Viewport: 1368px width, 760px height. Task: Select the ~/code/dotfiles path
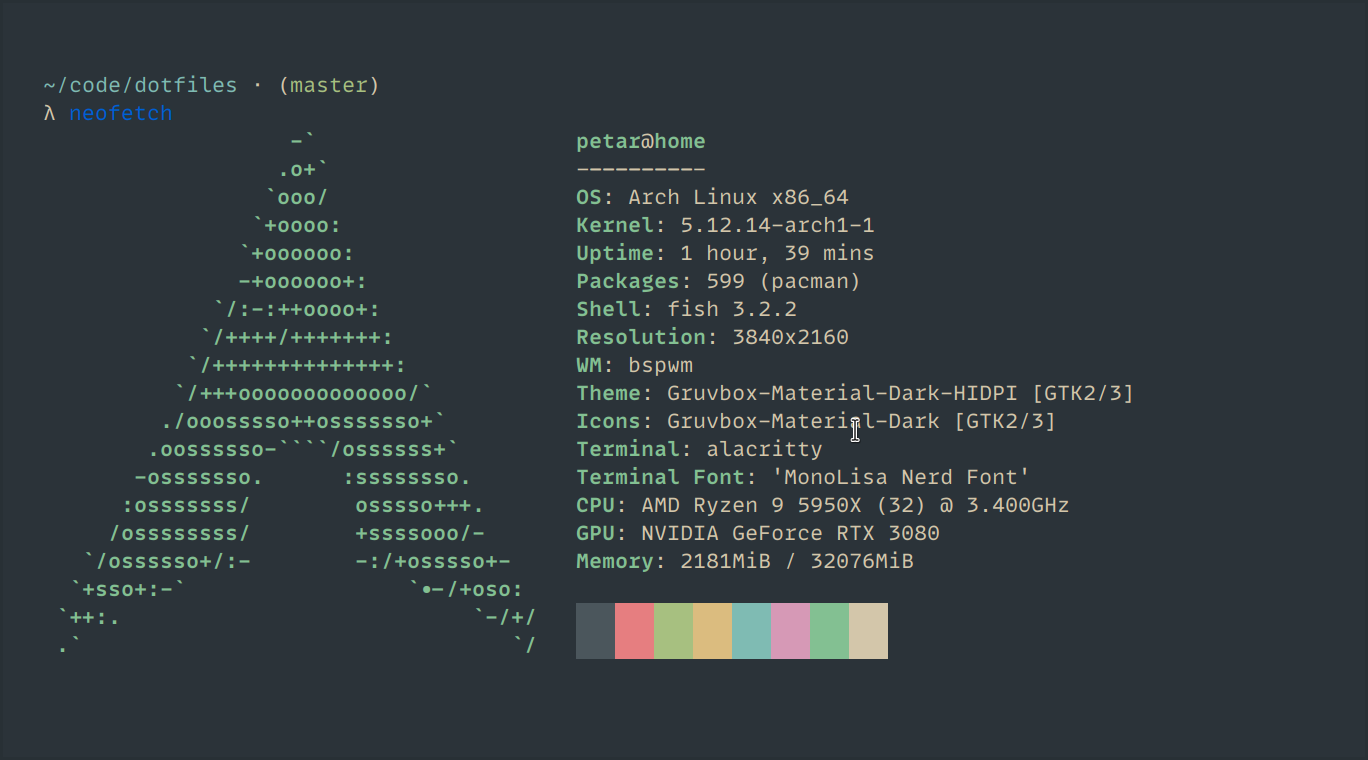click(x=138, y=85)
